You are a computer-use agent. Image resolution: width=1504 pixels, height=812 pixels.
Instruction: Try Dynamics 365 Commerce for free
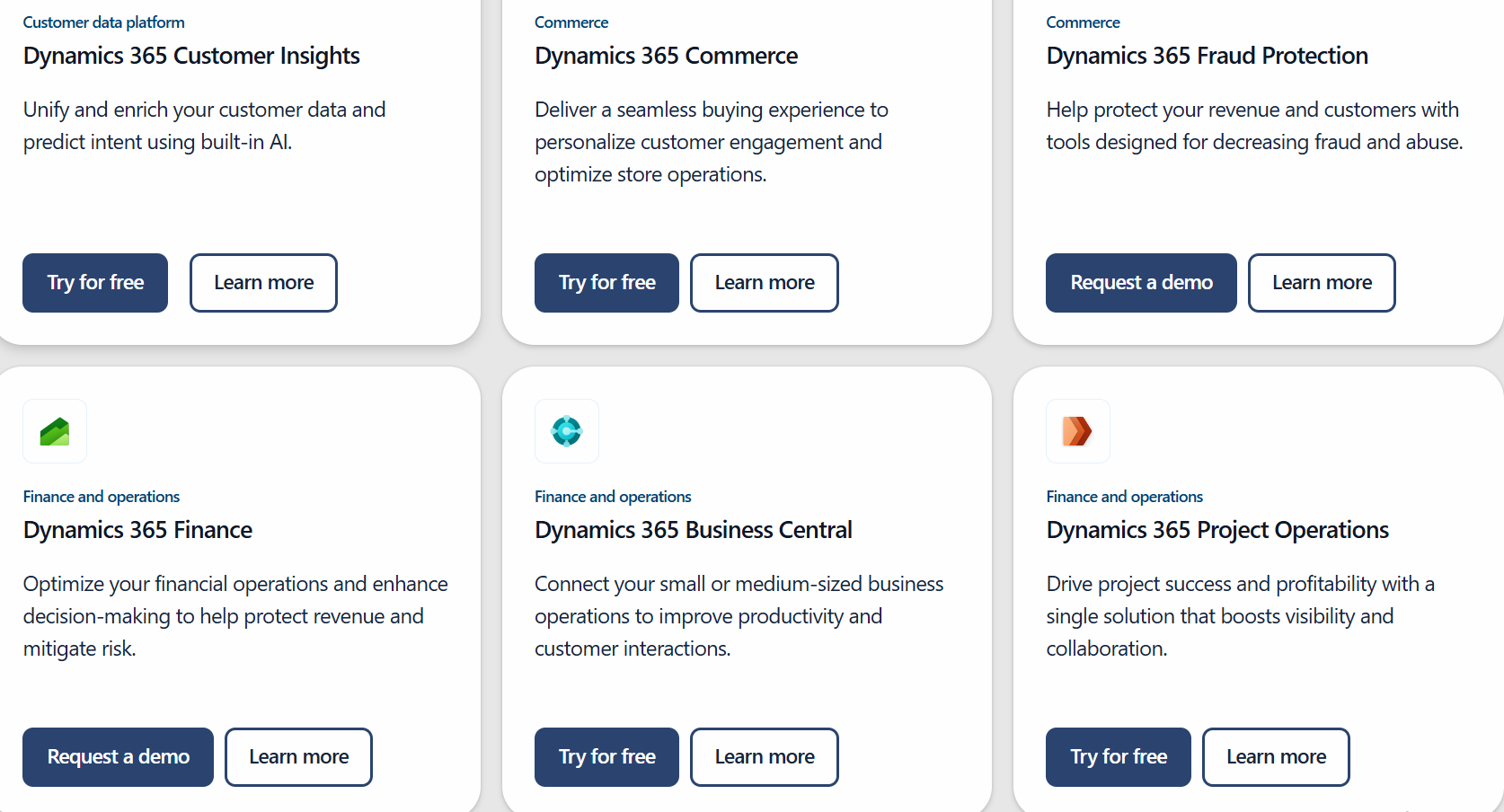click(606, 283)
